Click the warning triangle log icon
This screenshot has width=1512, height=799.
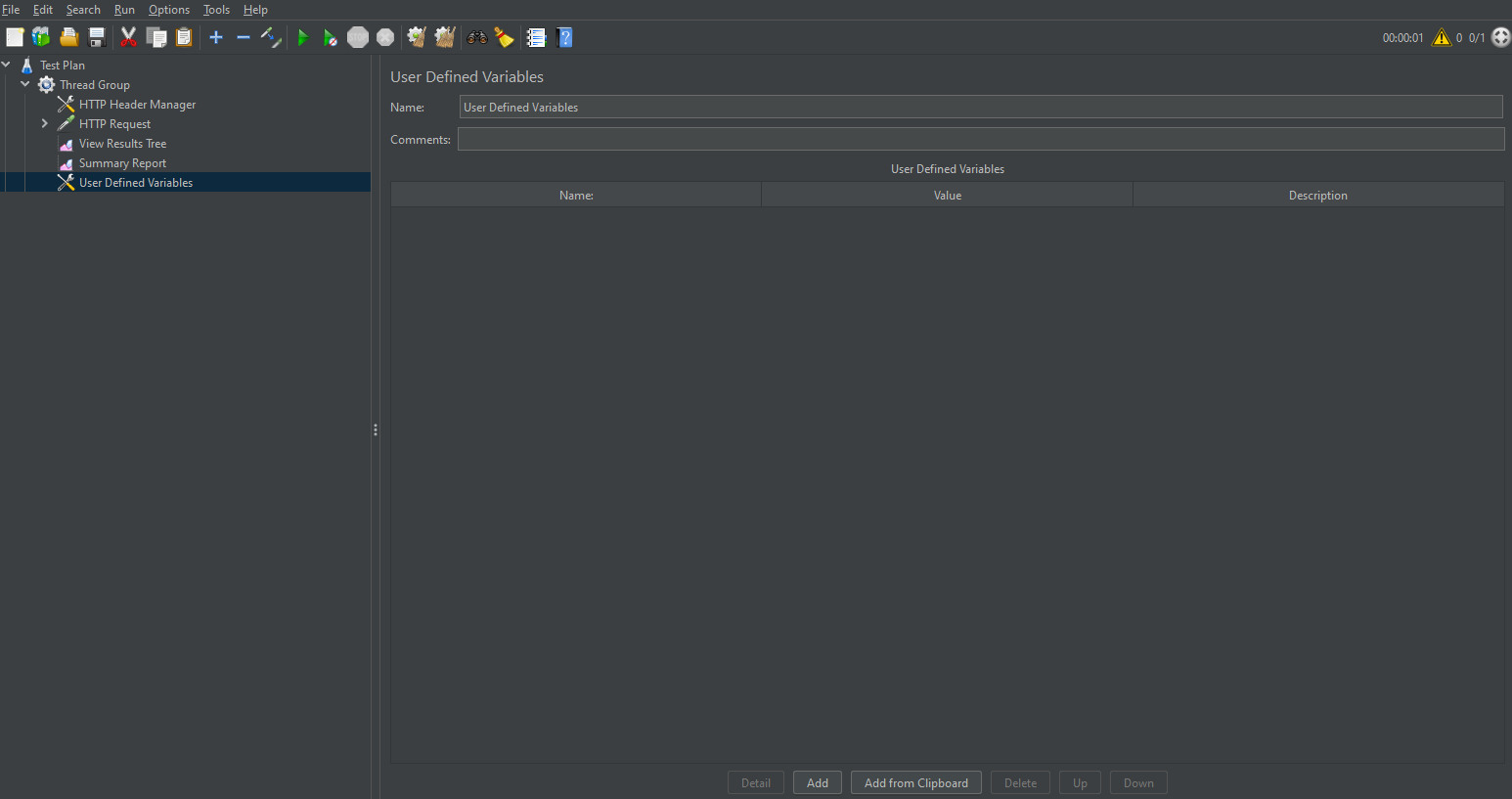pos(1442,37)
